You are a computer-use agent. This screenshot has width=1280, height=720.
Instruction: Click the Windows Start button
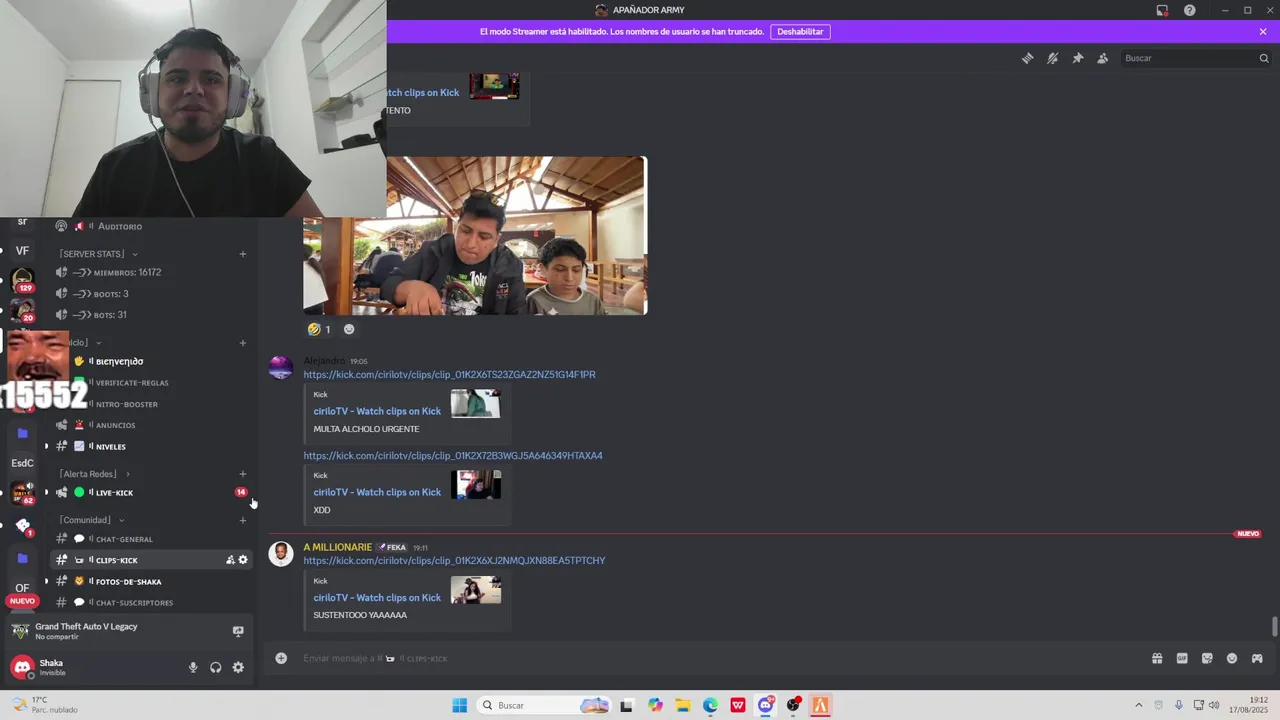point(459,705)
